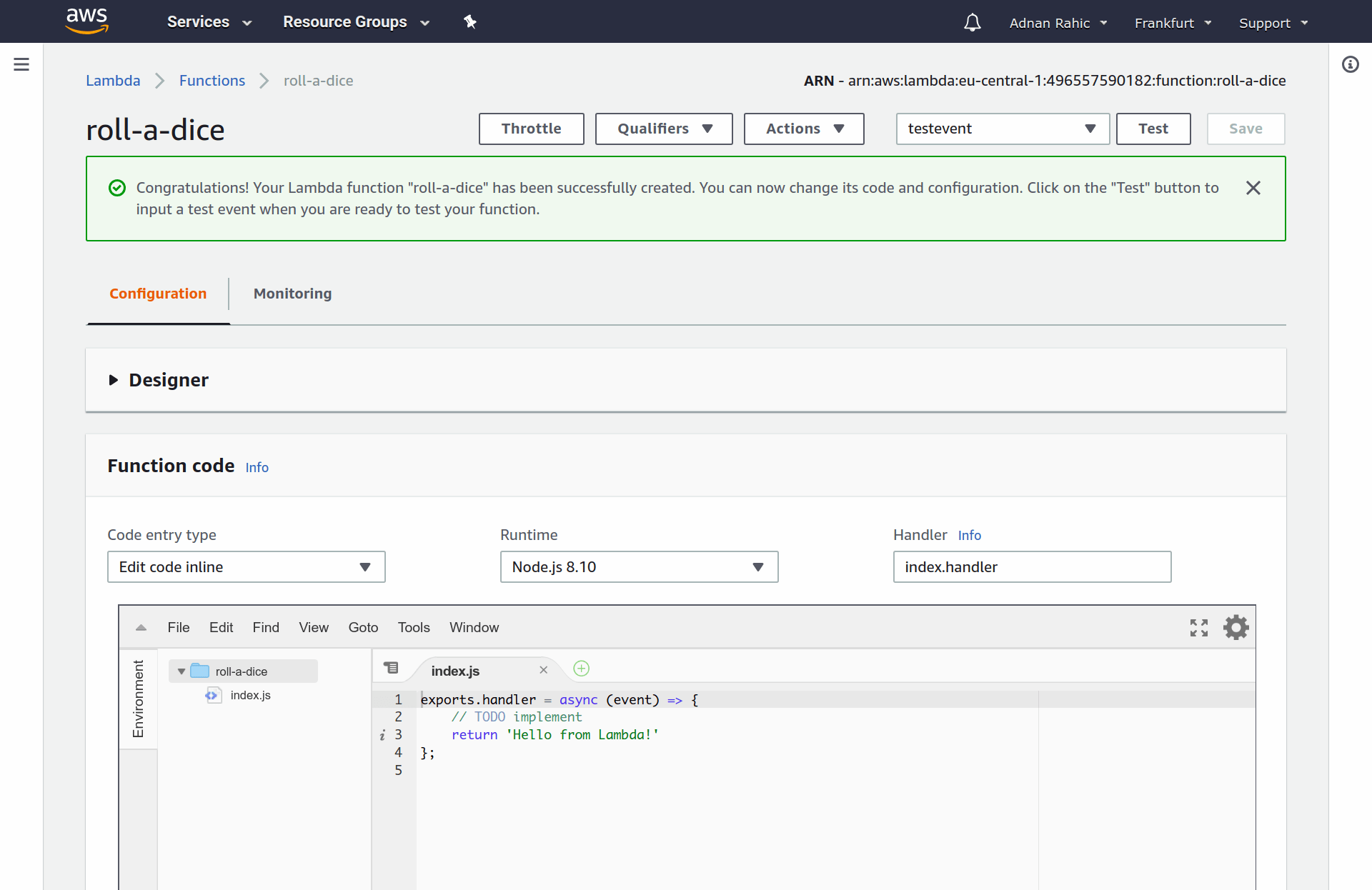Image resolution: width=1372 pixels, height=890 pixels.
Task: Click inside the Handler input field
Action: click(x=1031, y=566)
